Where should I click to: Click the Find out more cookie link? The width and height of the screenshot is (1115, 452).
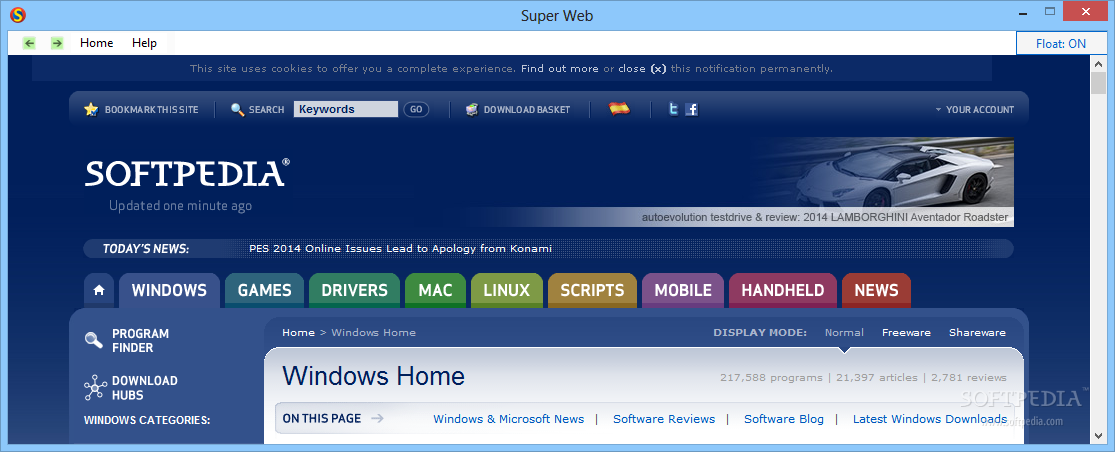(x=560, y=69)
